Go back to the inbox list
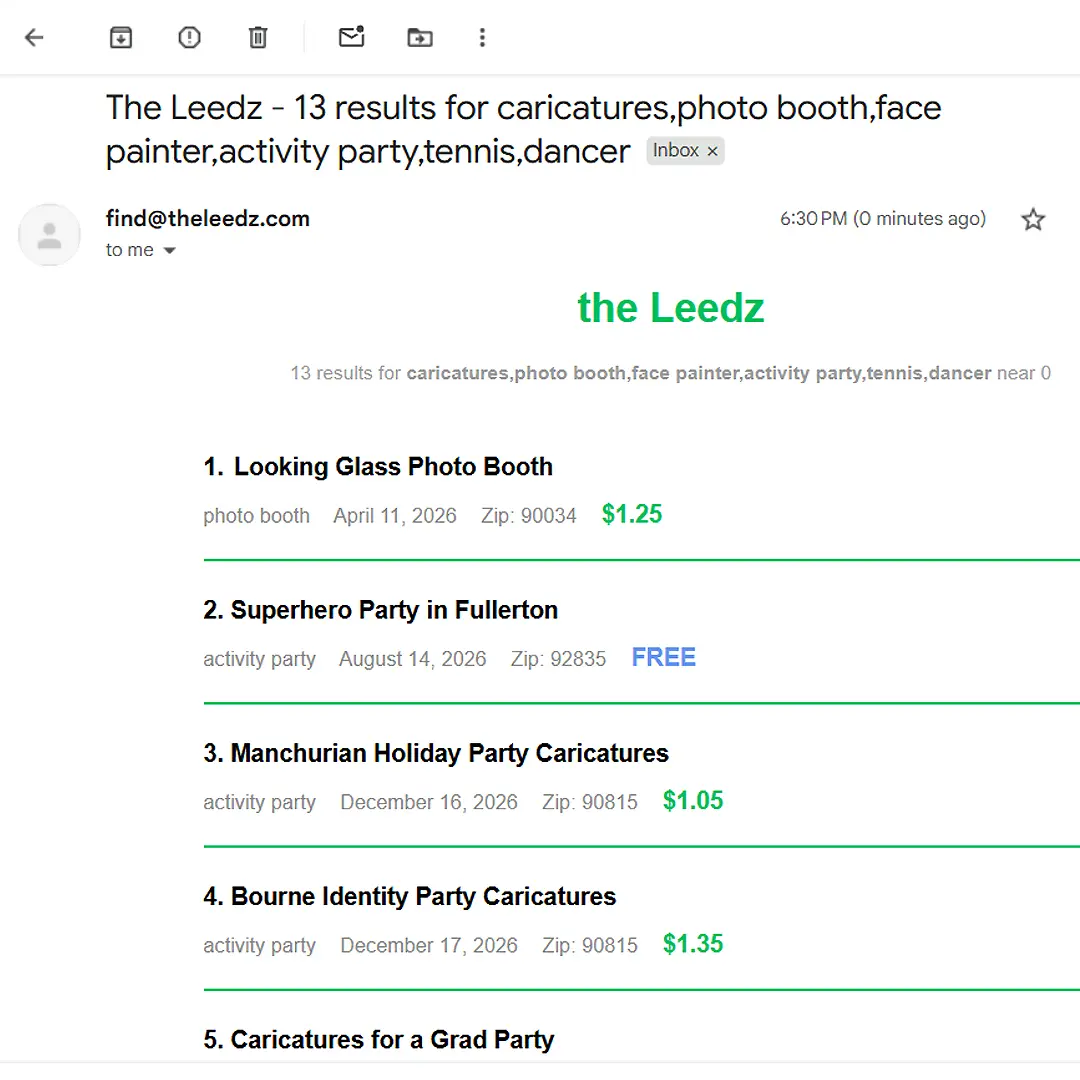 [35, 38]
